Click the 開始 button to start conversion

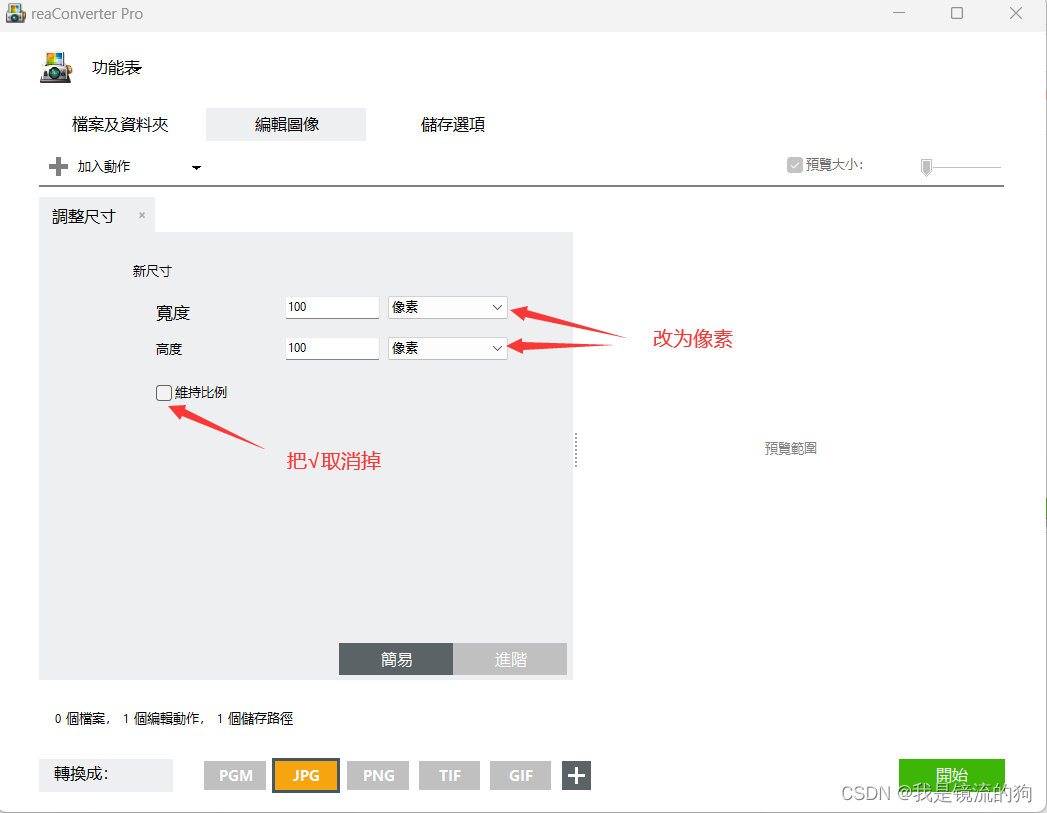pyautogui.click(x=951, y=775)
